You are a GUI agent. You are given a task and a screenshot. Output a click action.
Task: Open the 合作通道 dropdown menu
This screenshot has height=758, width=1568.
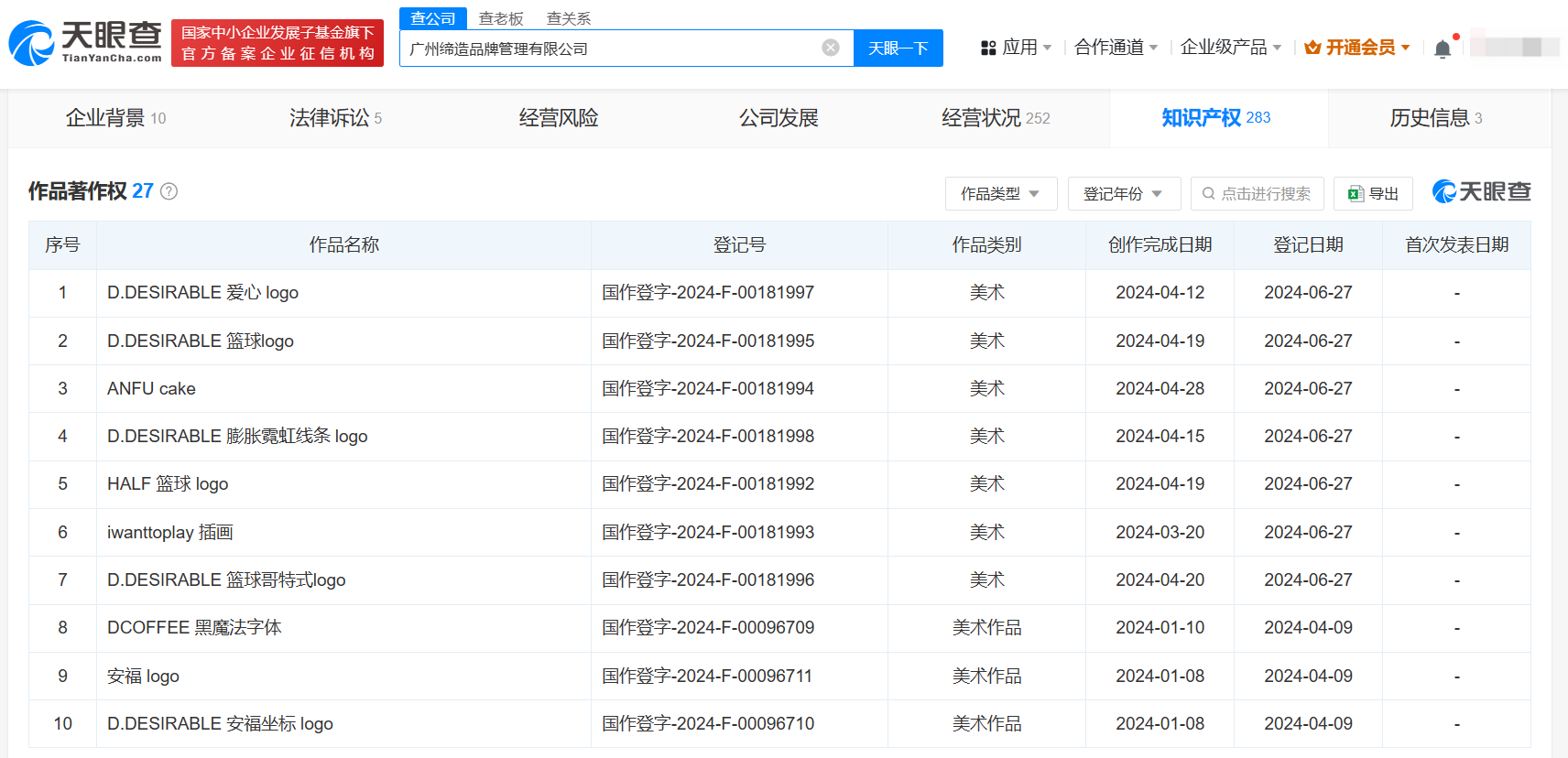click(x=1116, y=47)
